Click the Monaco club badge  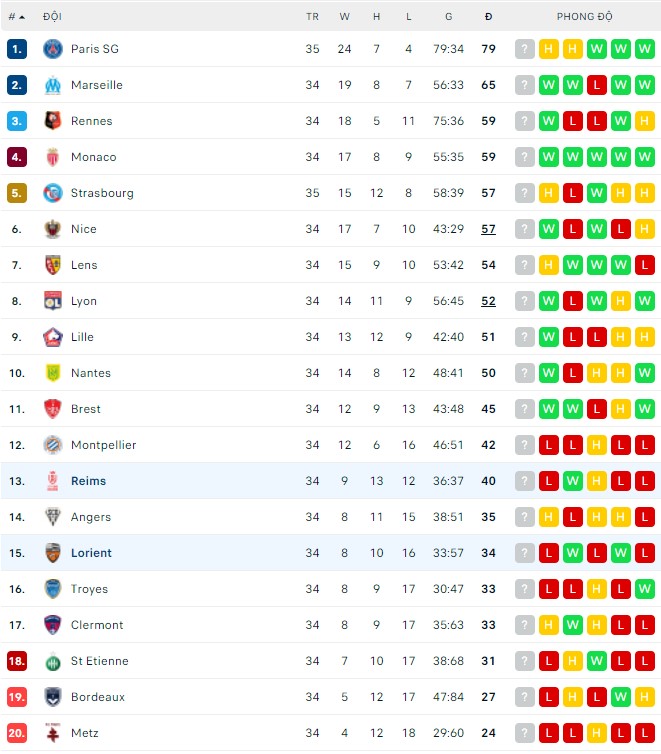[53, 157]
